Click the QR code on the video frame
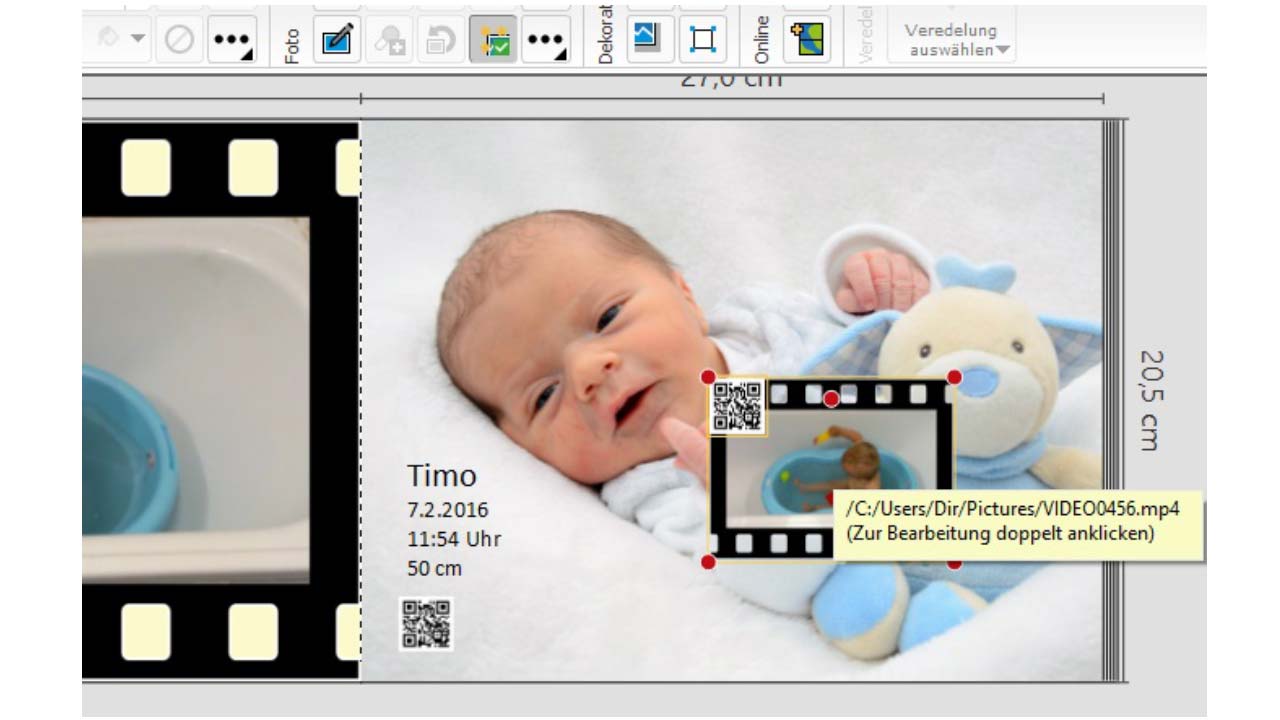This screenshot has height=720, width=1280. (x=738, y=406)
